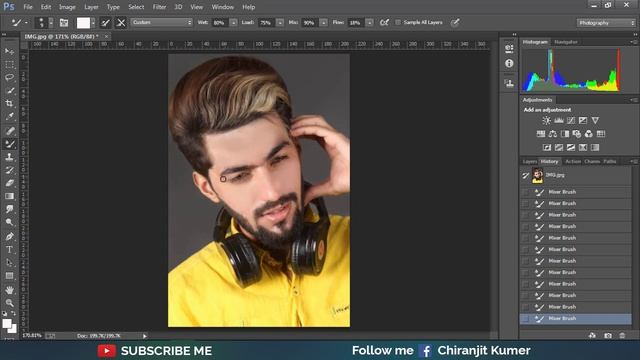Select the Mixer Brush tool in toolbox
640x360 pixels.
click(9, 144)
